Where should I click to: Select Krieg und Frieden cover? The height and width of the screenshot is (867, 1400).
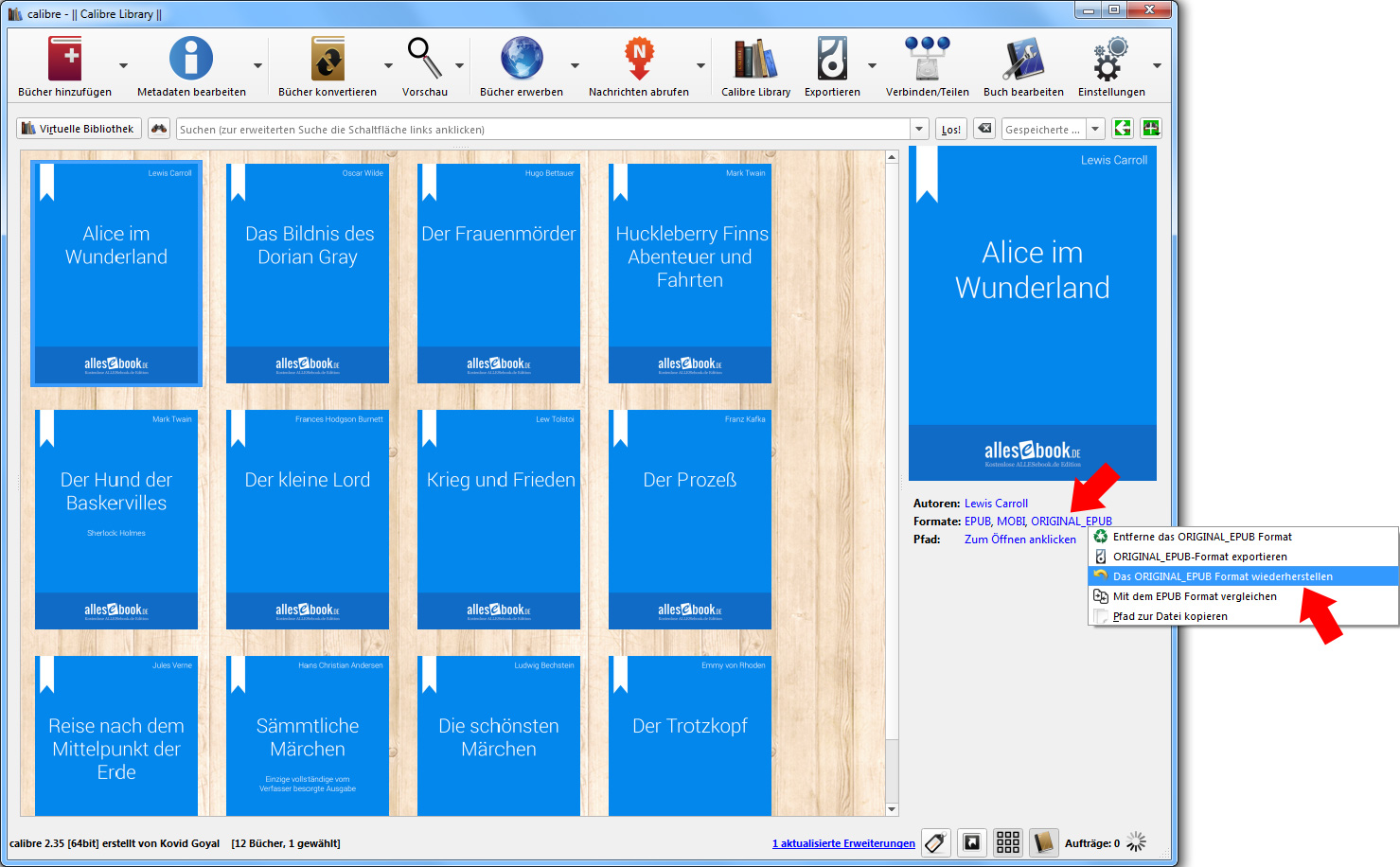point(499,520)
